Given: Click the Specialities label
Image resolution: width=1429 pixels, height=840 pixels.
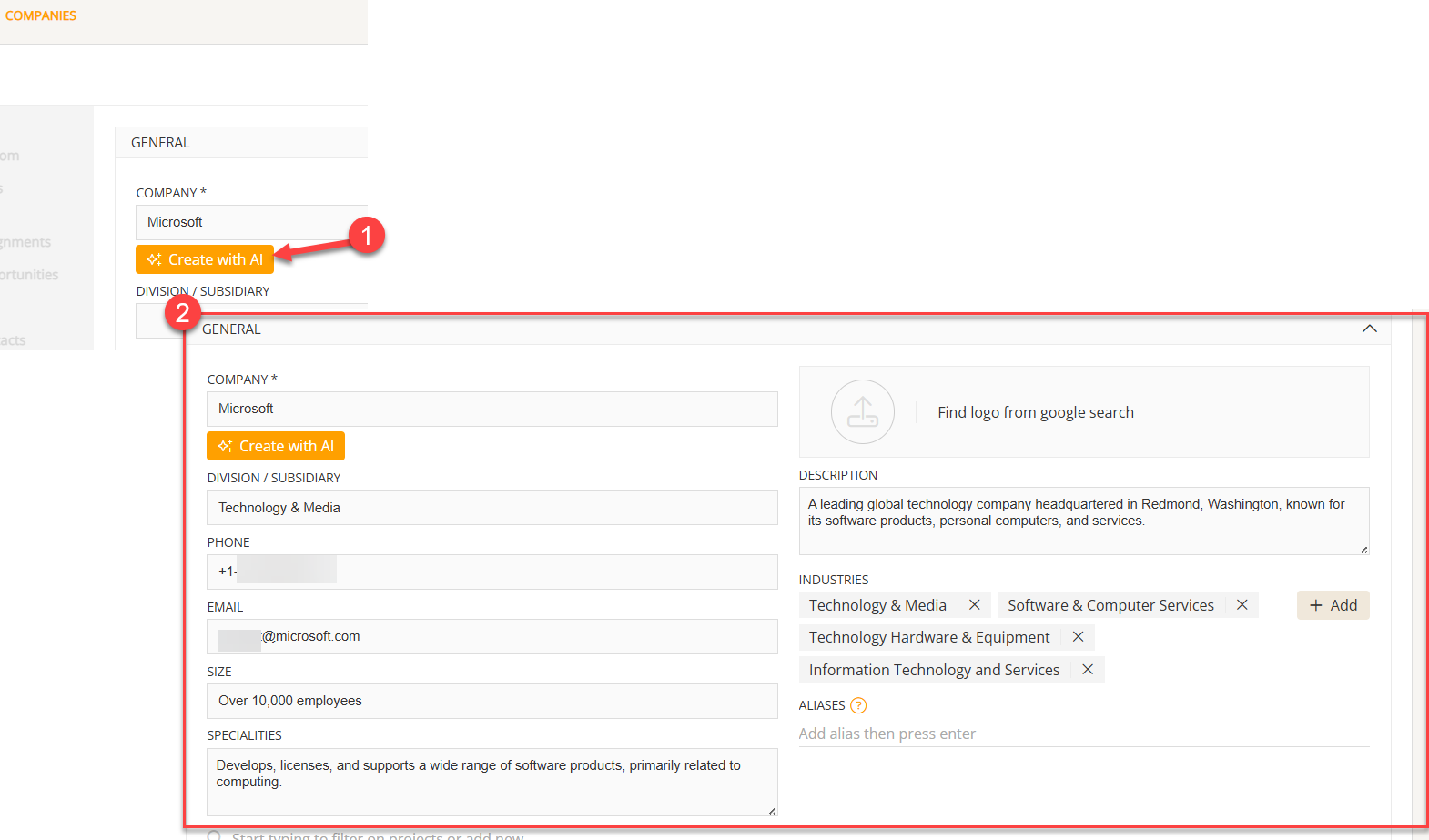Looking at the screenshot, I should tap(245, 735).
